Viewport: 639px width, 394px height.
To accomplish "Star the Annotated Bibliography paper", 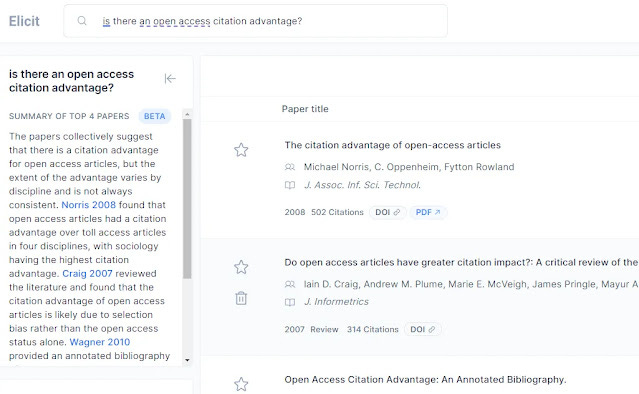I will pyautogui.click(x=241, y=384).
